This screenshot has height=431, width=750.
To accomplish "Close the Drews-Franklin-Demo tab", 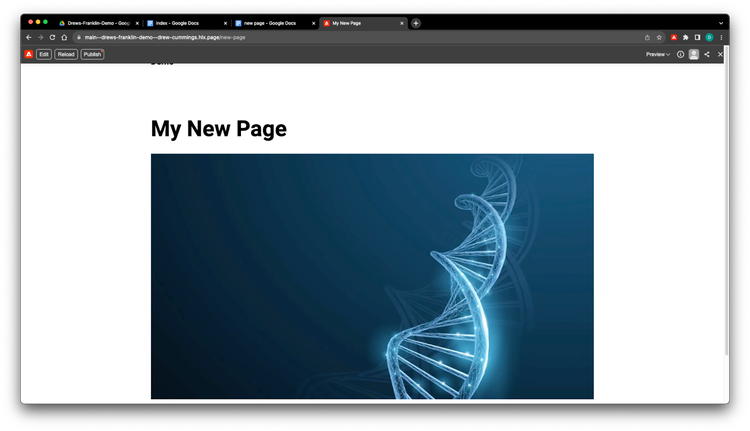I will coord(137,23).
